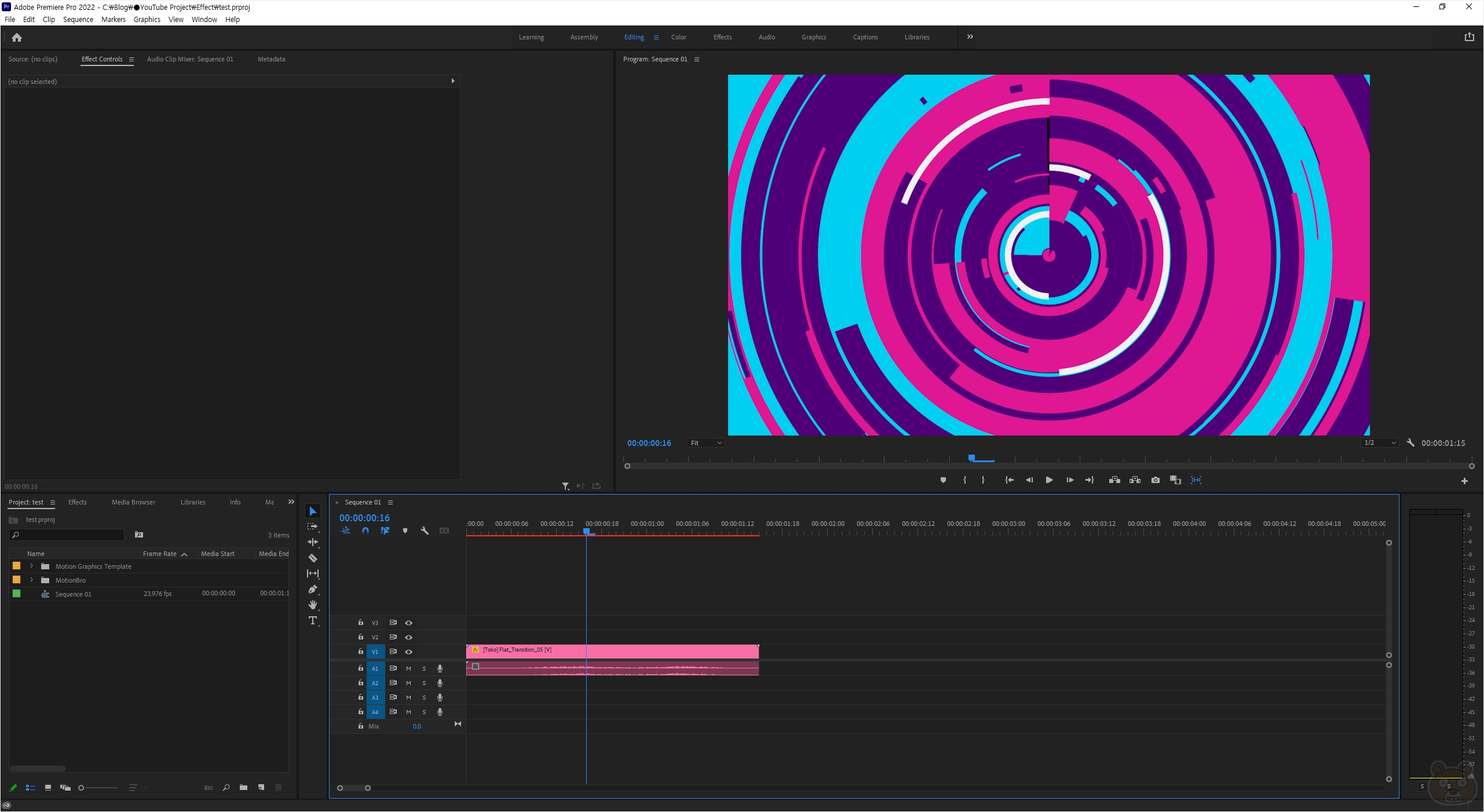Switch to the Color workspace
Viewport: 1484px width, 812px height.
[x=678, y=37]
